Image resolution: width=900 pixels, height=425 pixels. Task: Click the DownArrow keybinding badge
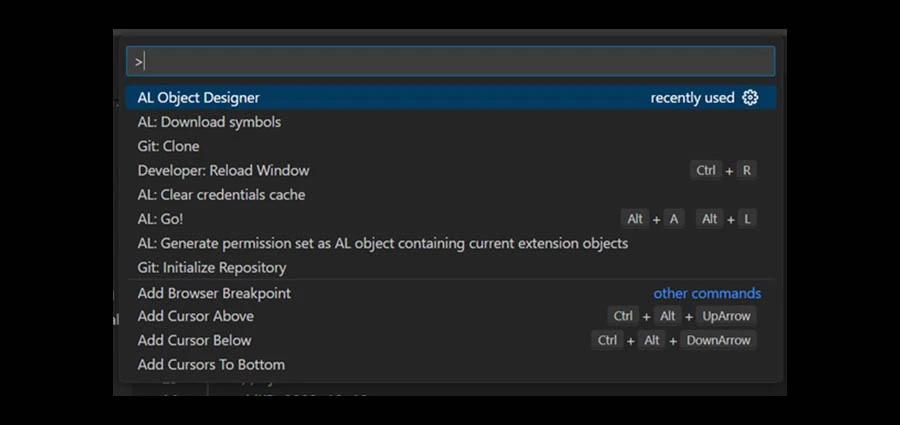coord(718,340)
